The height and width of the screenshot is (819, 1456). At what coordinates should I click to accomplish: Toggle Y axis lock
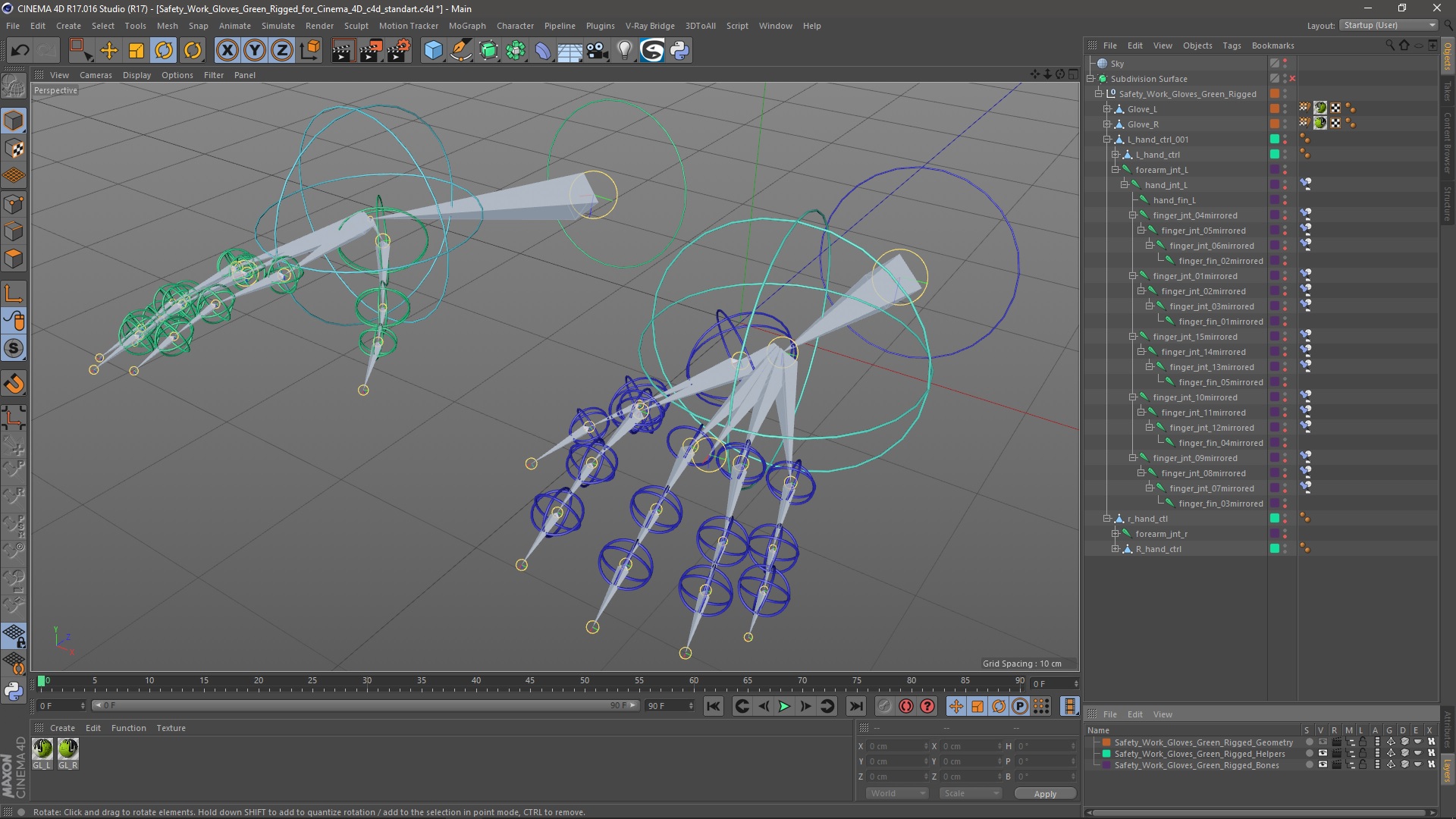pos(255,51)
